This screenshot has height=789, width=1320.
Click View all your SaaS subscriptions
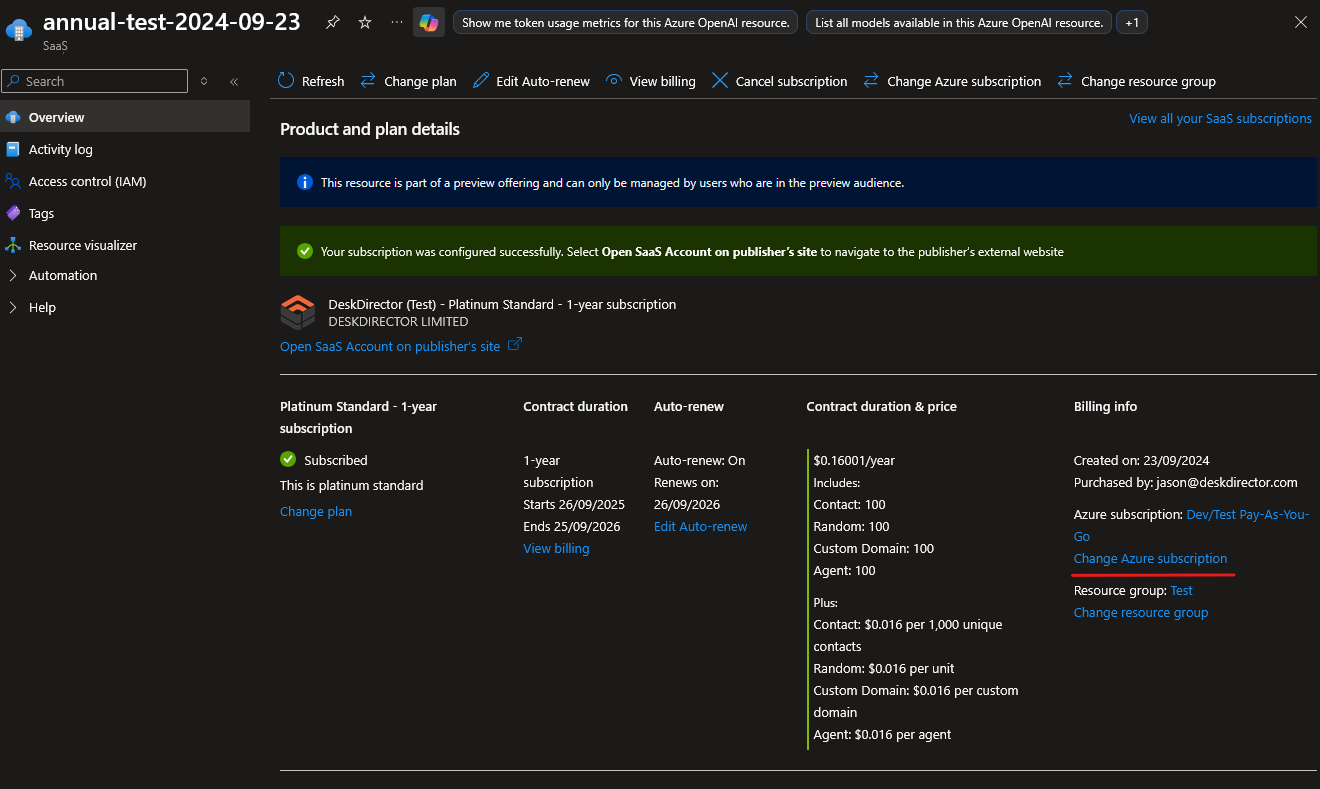tap(1220, 118)
